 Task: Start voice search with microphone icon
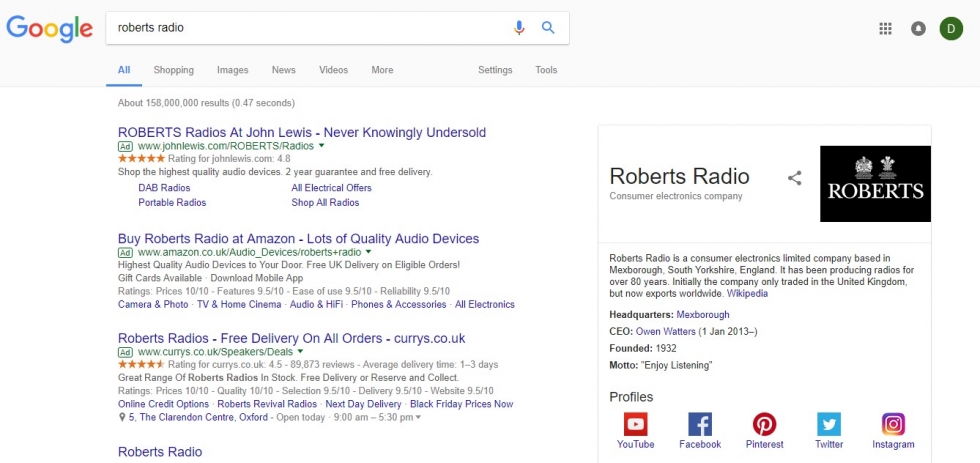pyautogui.click(x=519, y=27)
